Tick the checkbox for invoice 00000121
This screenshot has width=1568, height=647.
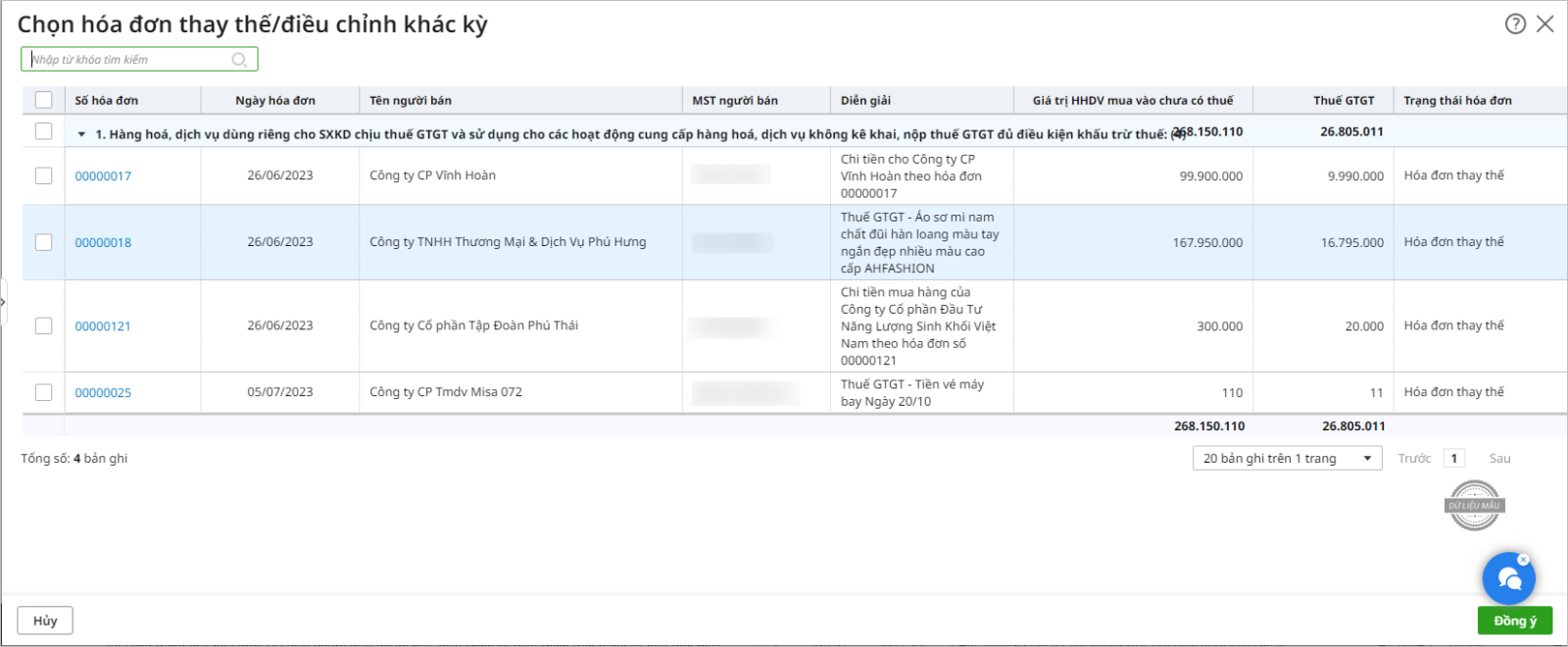(x=43, y=325)
